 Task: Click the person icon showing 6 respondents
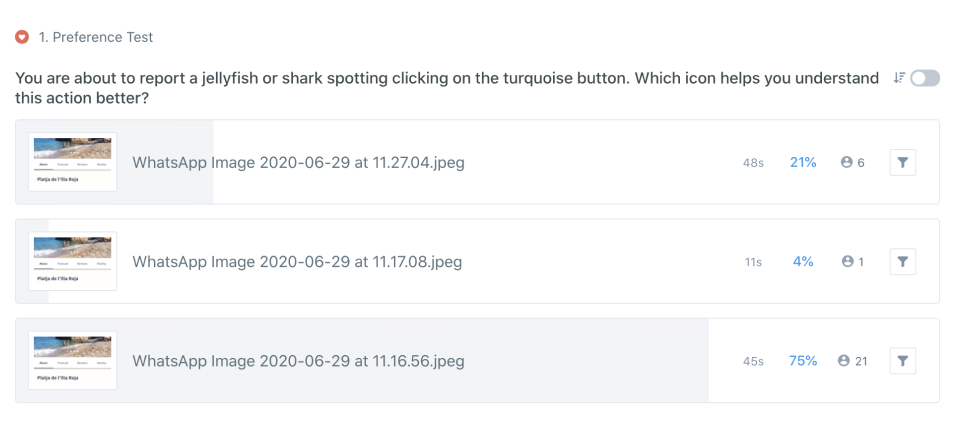[846, 162]
